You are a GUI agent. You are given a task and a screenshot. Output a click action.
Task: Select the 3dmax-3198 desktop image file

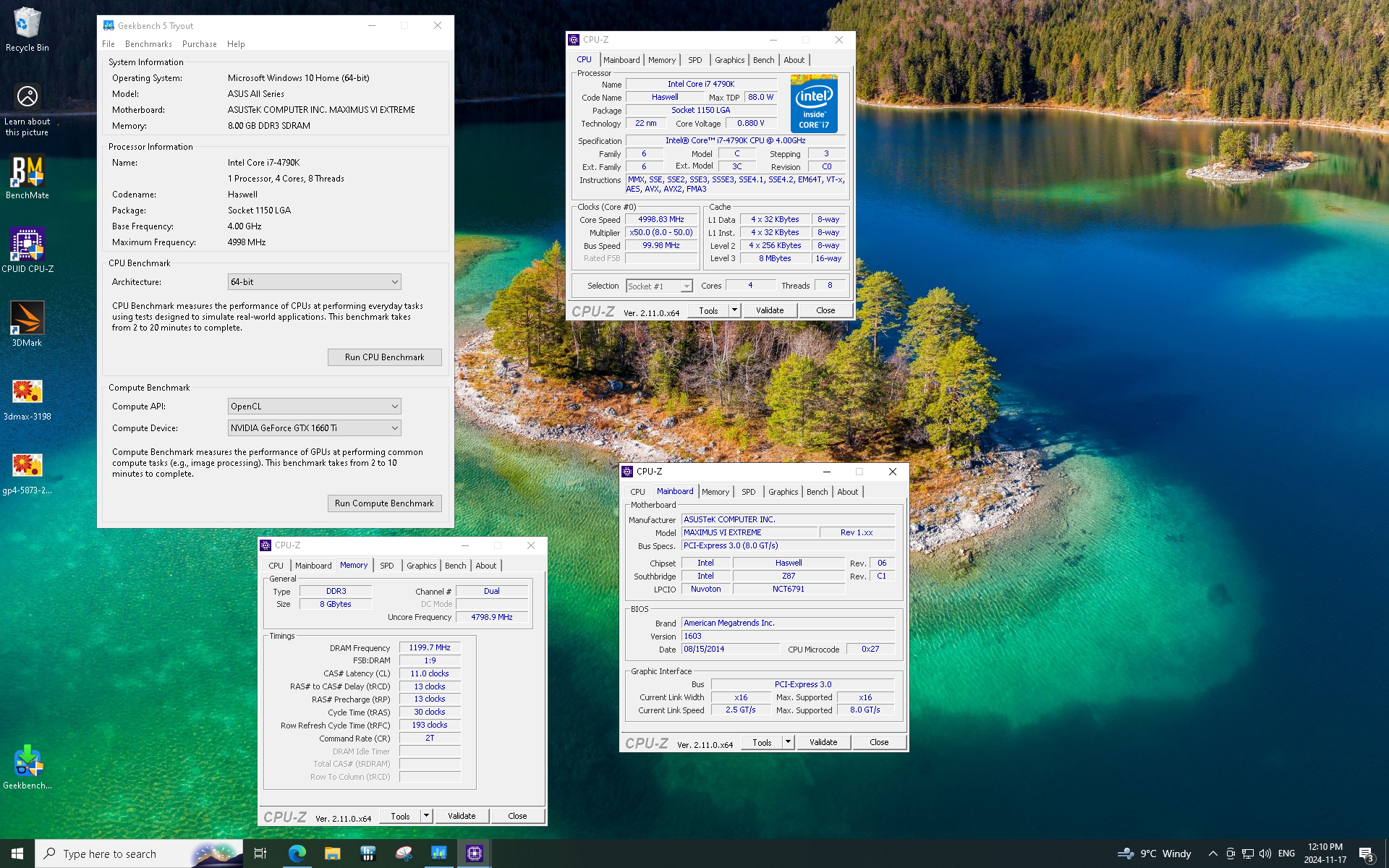(x=27, y=399)
